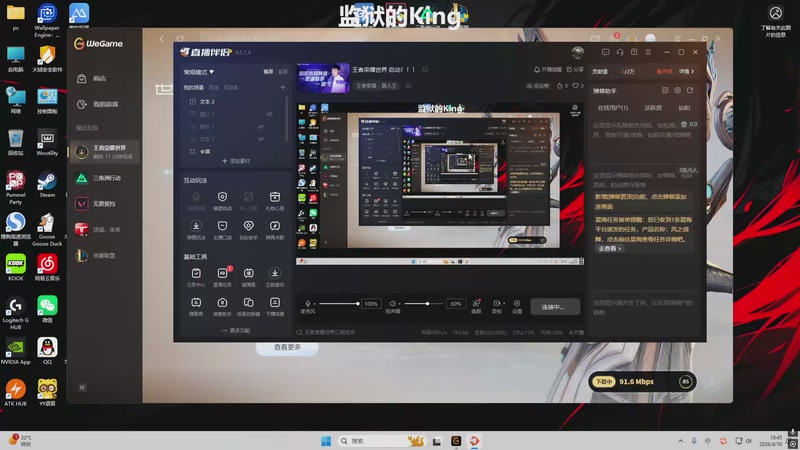Click 去查看 in the 星海 task reminder
Viewport: 800px width, 450px height.
tap(610, 248)
